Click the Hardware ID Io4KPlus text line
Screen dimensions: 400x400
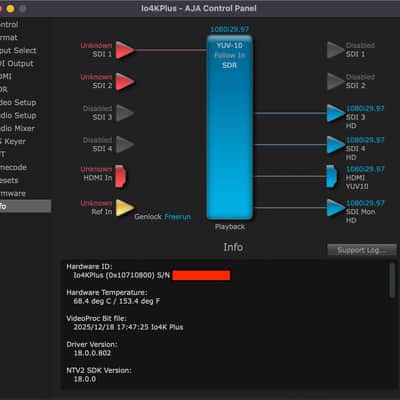click(x=121, y=275)
